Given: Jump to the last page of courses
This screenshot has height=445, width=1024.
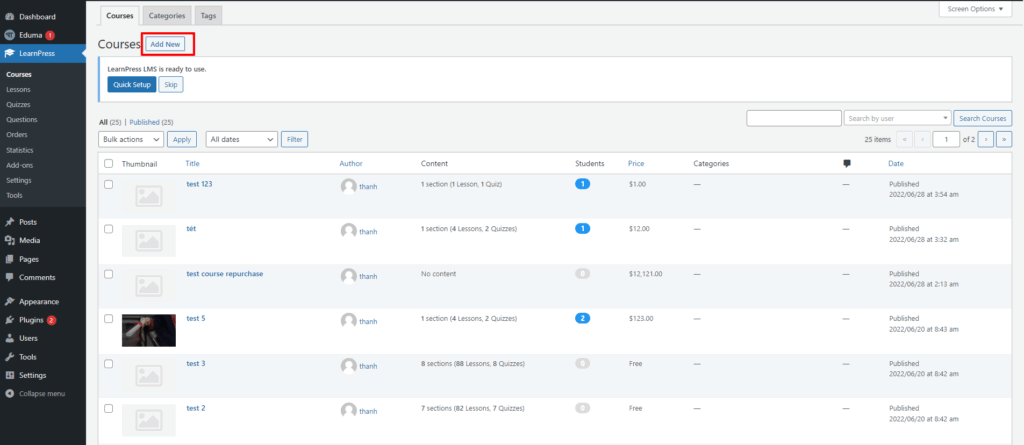Looking at the screenshot, I should (1004, 139).
